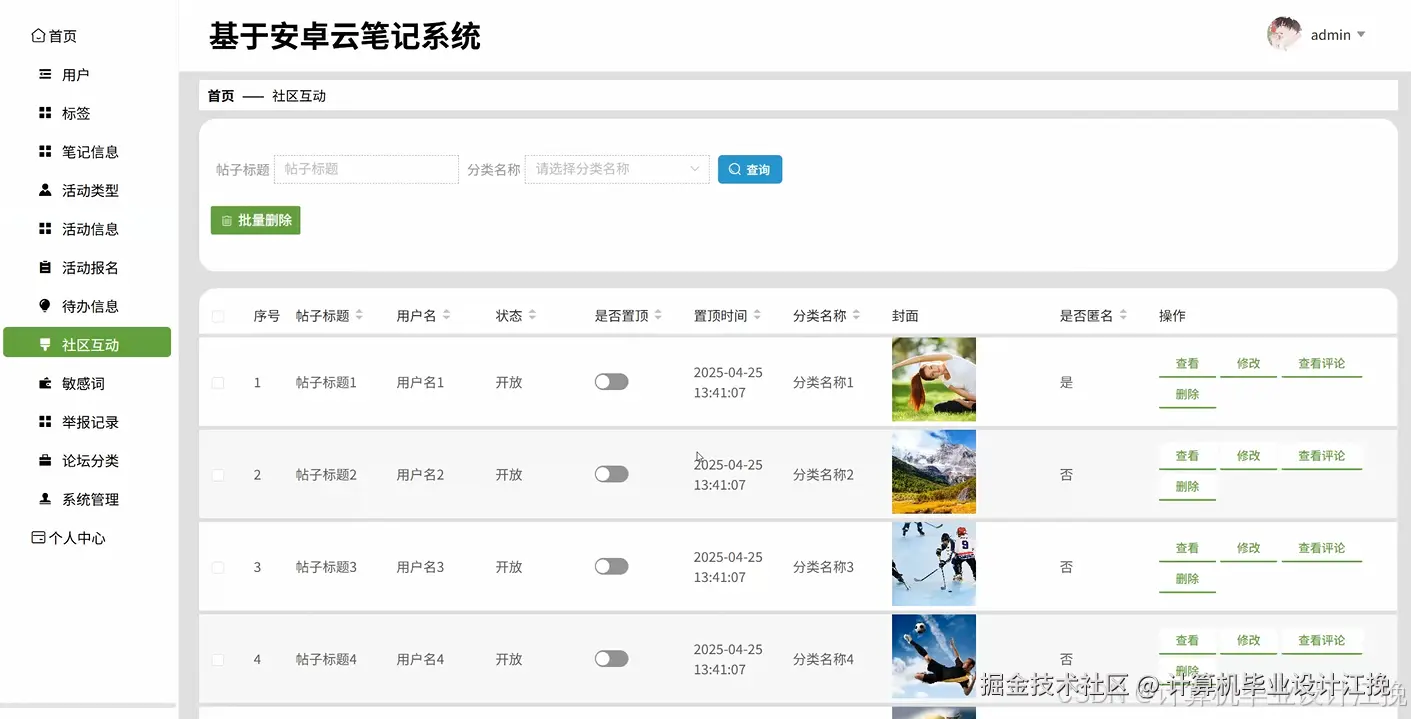Sort by 分类名称 column arrows
Image resolution: width=1411 pixels, height=719 pixels.
856,315
